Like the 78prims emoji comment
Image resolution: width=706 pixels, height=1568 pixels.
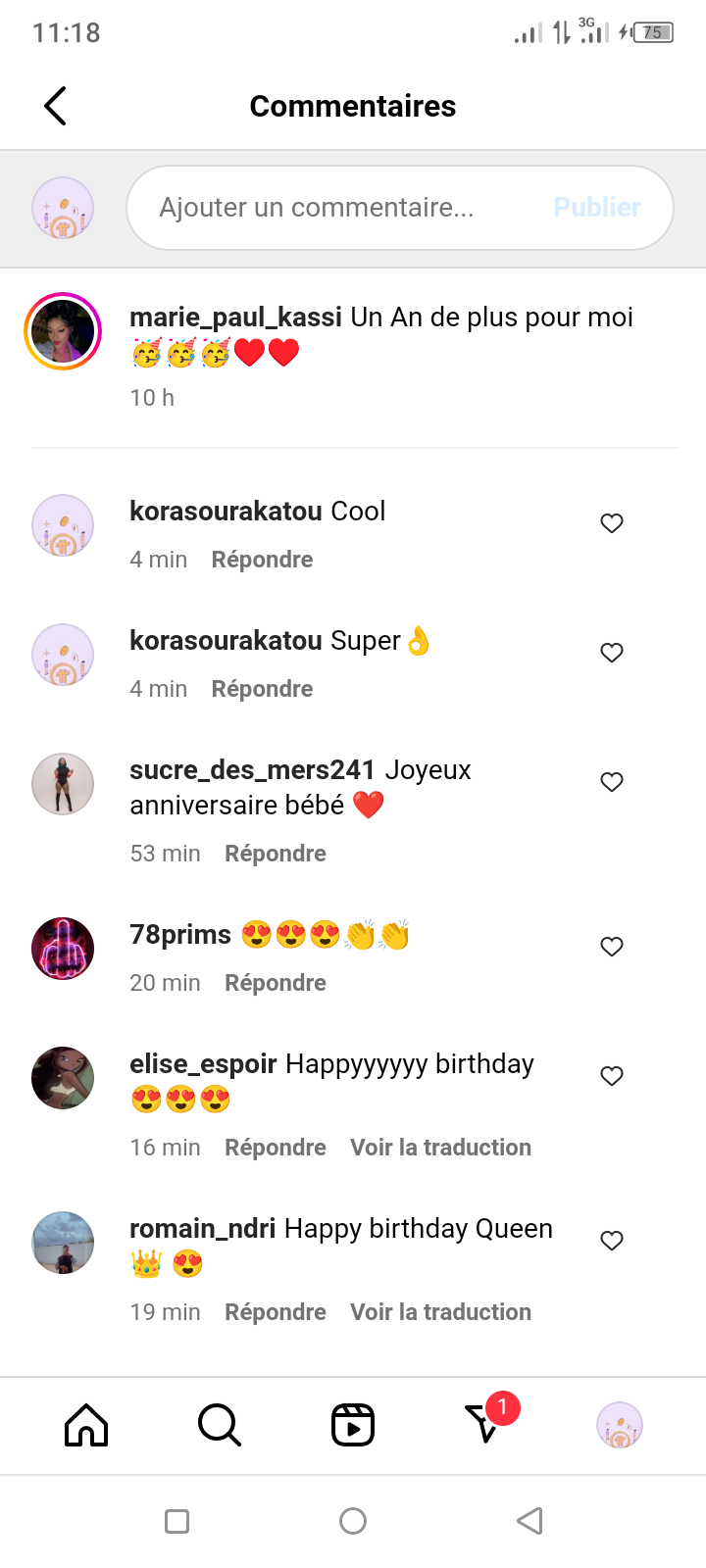(612, 947)
